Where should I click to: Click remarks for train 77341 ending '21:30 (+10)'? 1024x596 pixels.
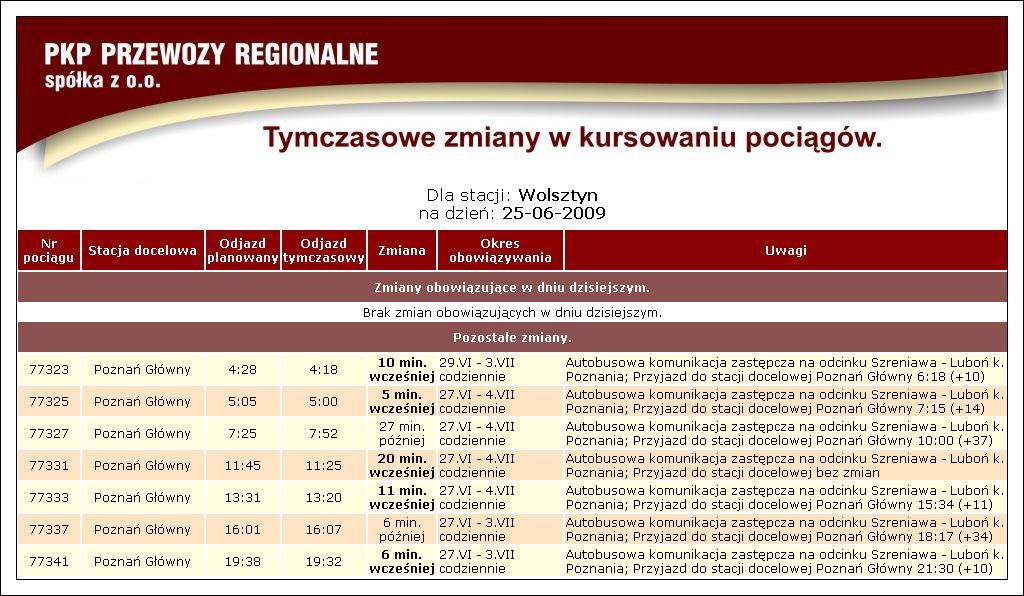point(785,561)
